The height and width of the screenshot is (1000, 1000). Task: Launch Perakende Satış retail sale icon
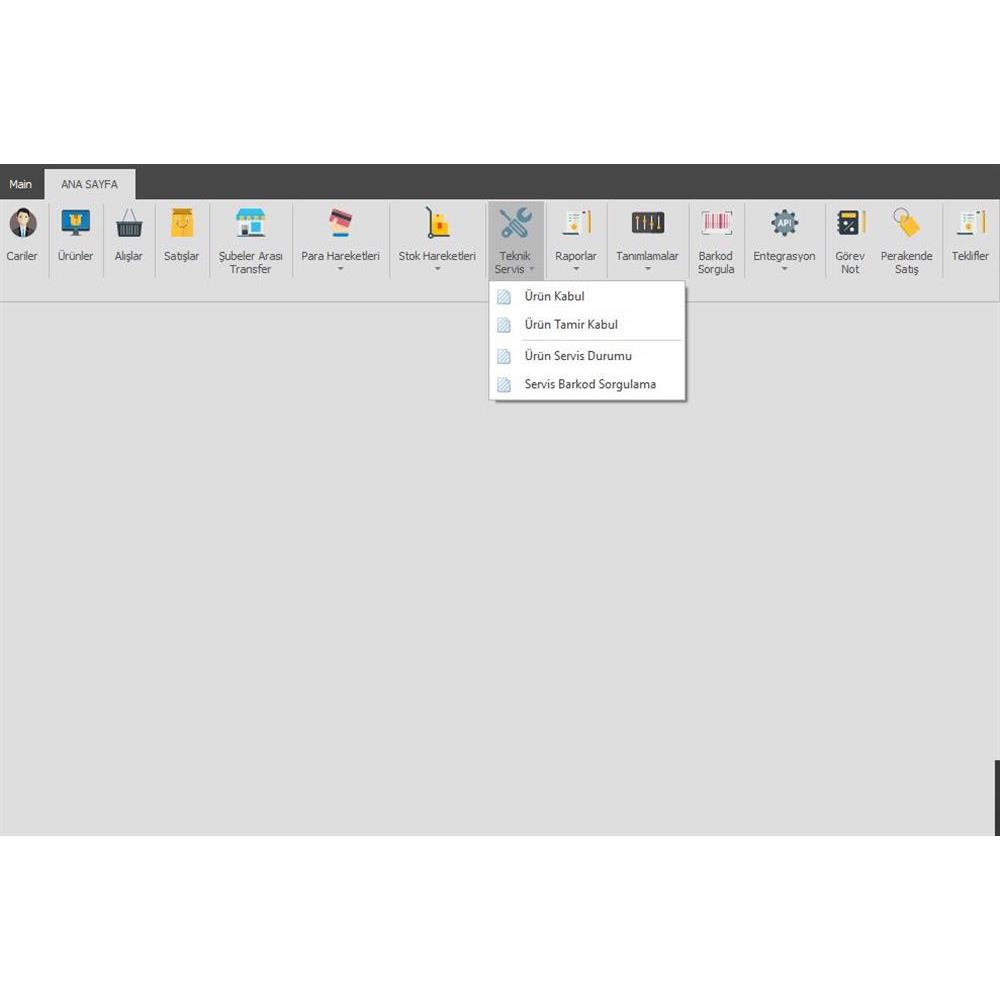[906, 224]
